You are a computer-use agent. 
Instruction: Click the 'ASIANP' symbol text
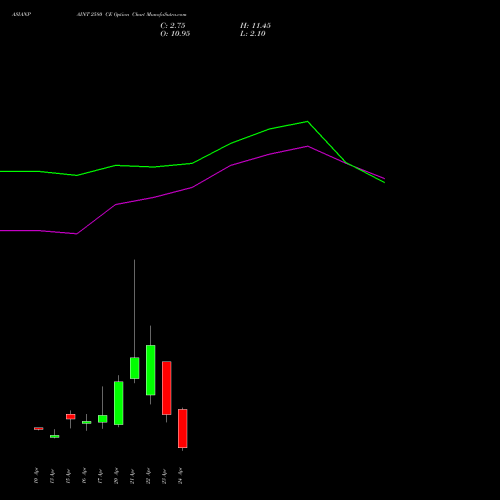pyautogui.click(x=22, y=15)
